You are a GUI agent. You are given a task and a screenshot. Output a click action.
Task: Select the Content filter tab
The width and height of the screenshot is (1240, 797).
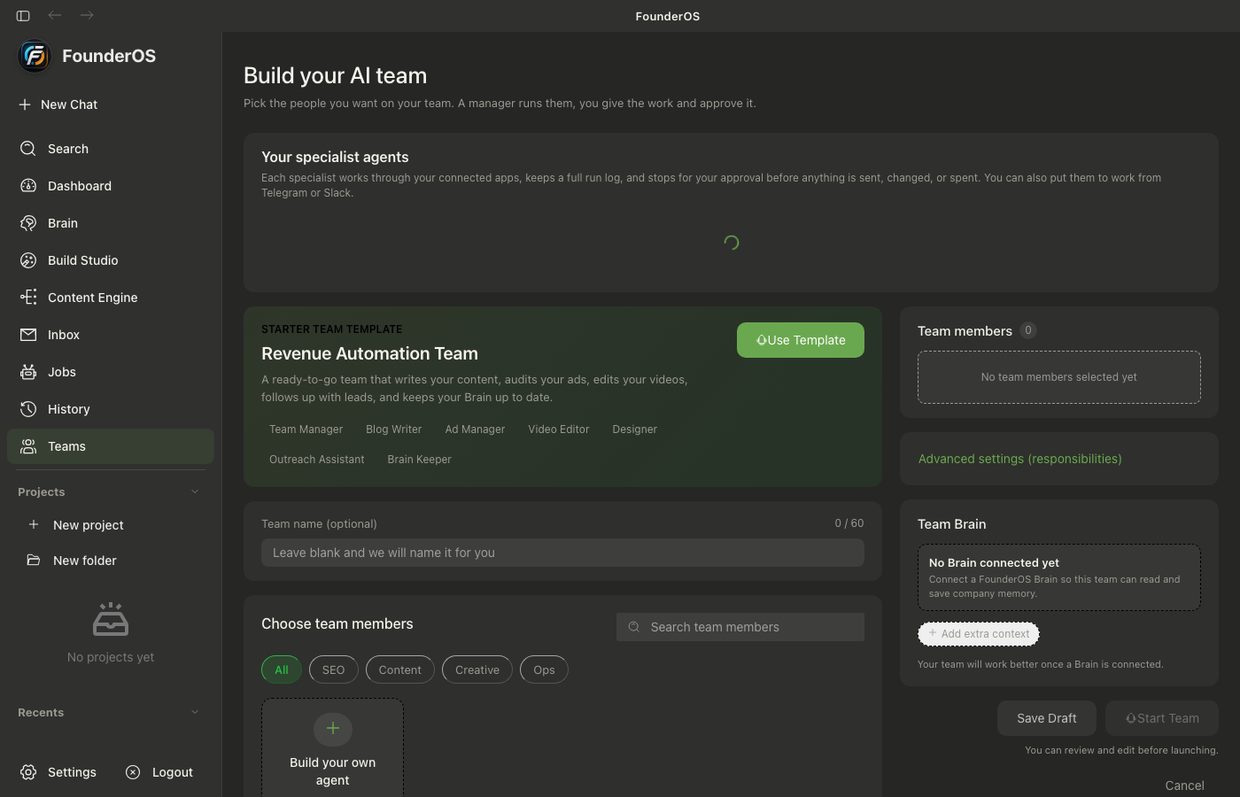pos(400,670)
